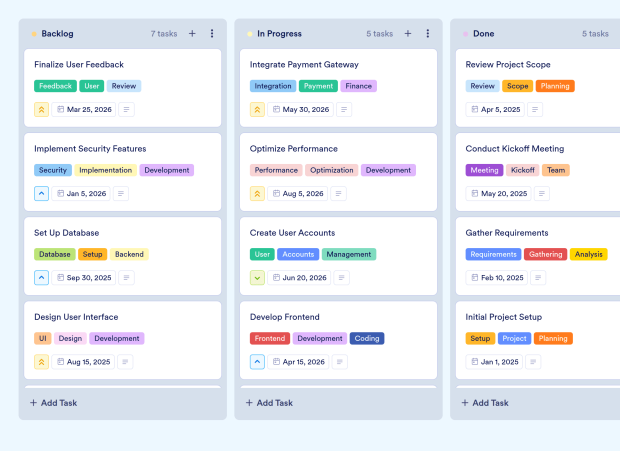Click the red Gathering tag
This screenshot has width=620, height=451.
pos(546,255)
